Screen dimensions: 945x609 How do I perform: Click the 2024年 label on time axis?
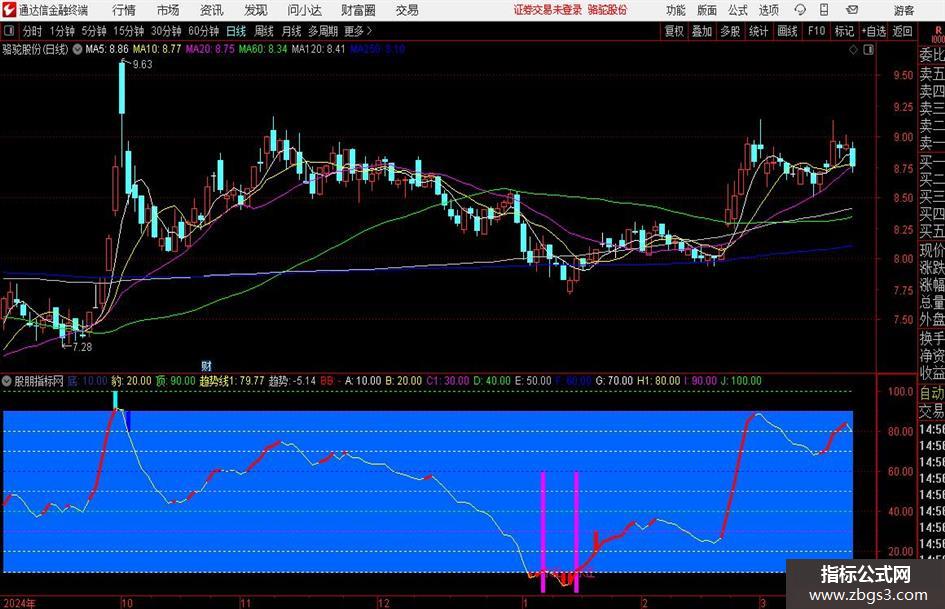[x=19, y=603]
